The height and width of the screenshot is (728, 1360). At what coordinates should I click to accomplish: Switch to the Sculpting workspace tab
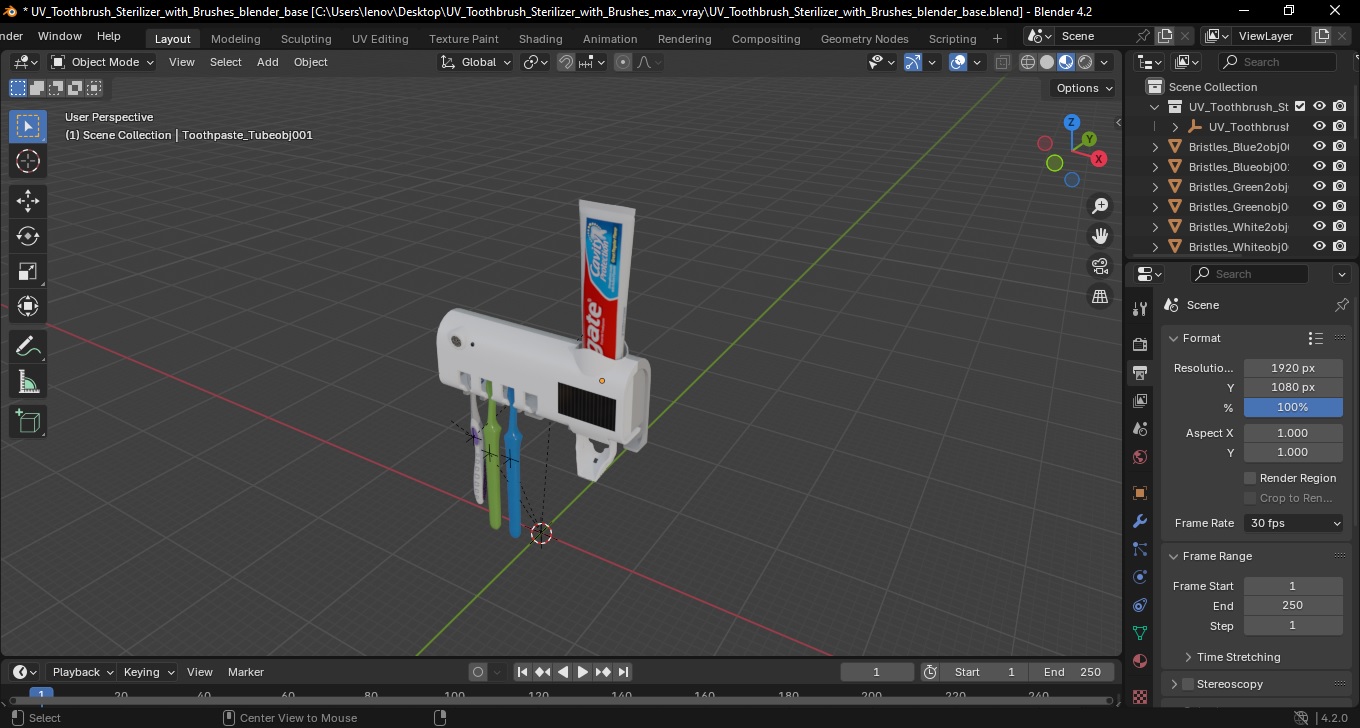coord(306,39)
